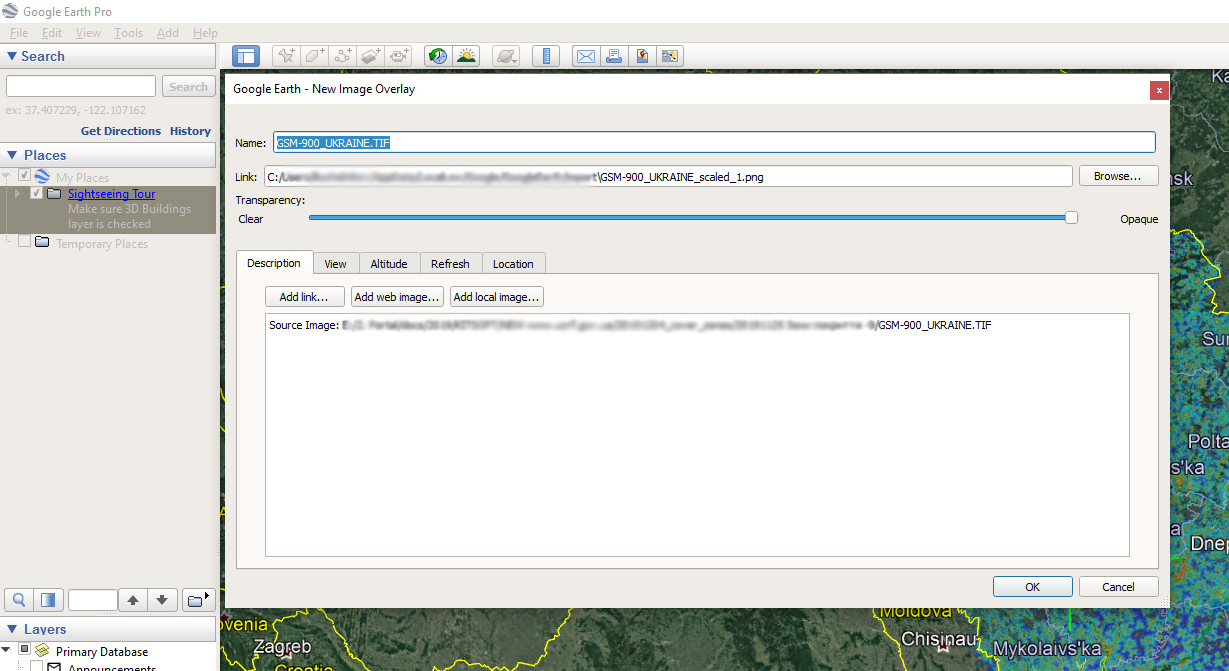Click the Announcements envelope layer icon
1229x671 pixels.
coord(56,667)
